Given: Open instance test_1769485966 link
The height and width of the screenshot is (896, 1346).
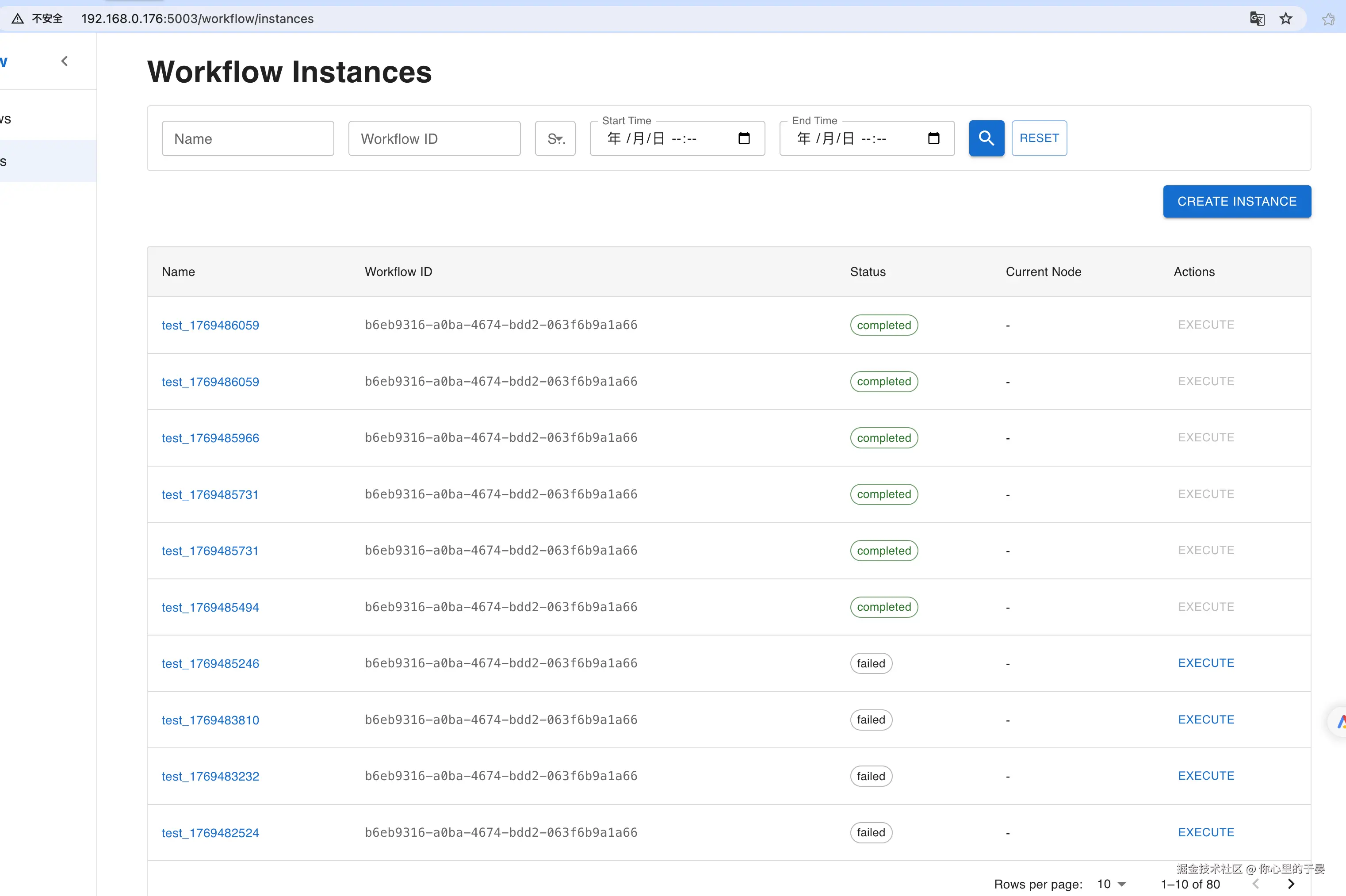Looking at the screenshot, I should point(210,438).
